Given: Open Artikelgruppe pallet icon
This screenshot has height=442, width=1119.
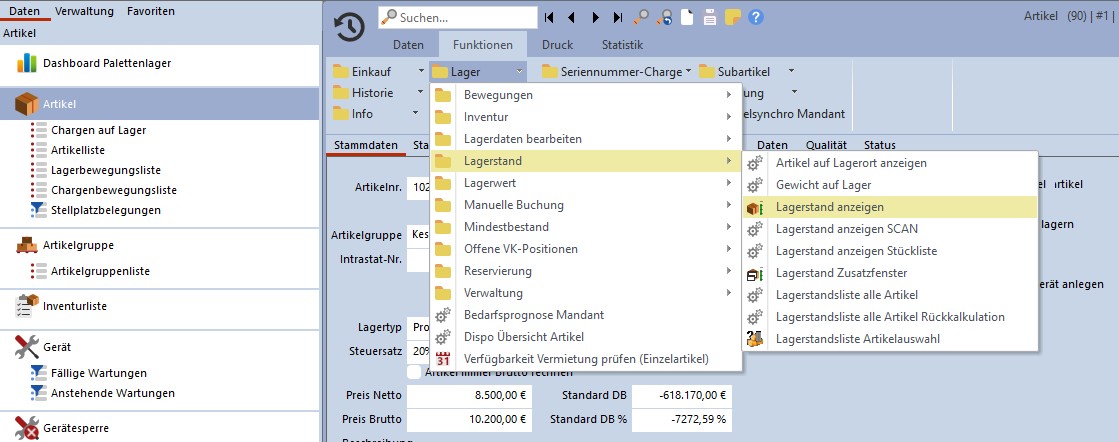Looking at the screenshot, I should 26,245.
